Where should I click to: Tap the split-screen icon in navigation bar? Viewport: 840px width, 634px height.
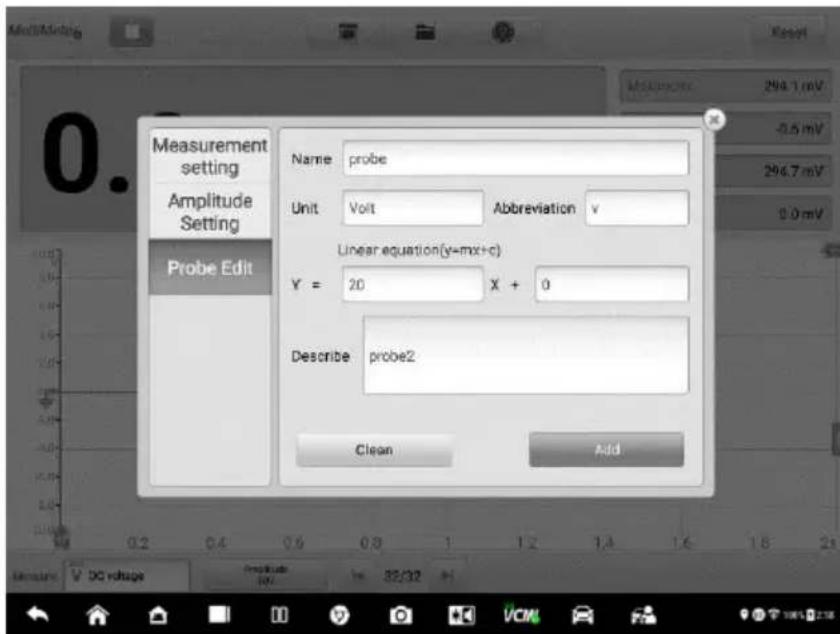[x=279, y=615]
